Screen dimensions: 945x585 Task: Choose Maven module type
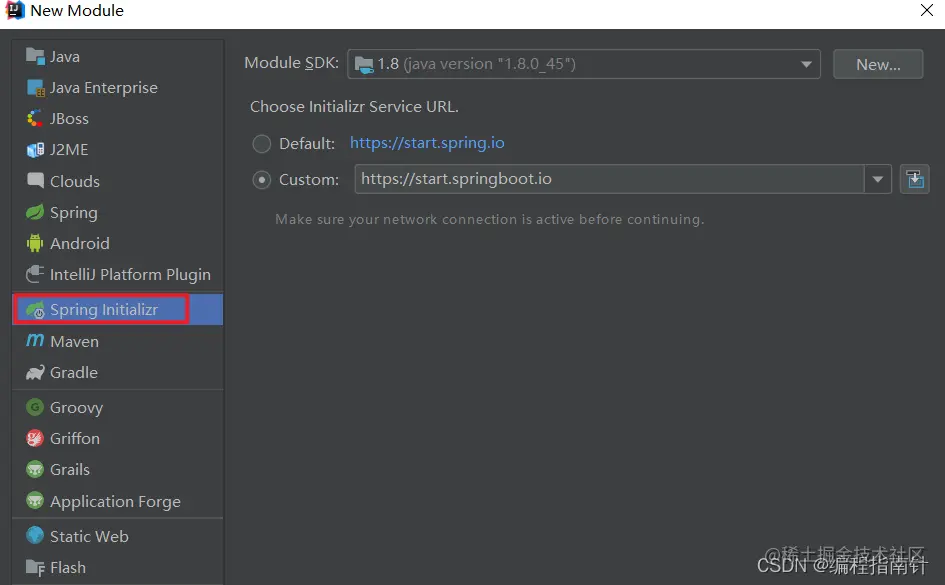[x=118, y=341]
